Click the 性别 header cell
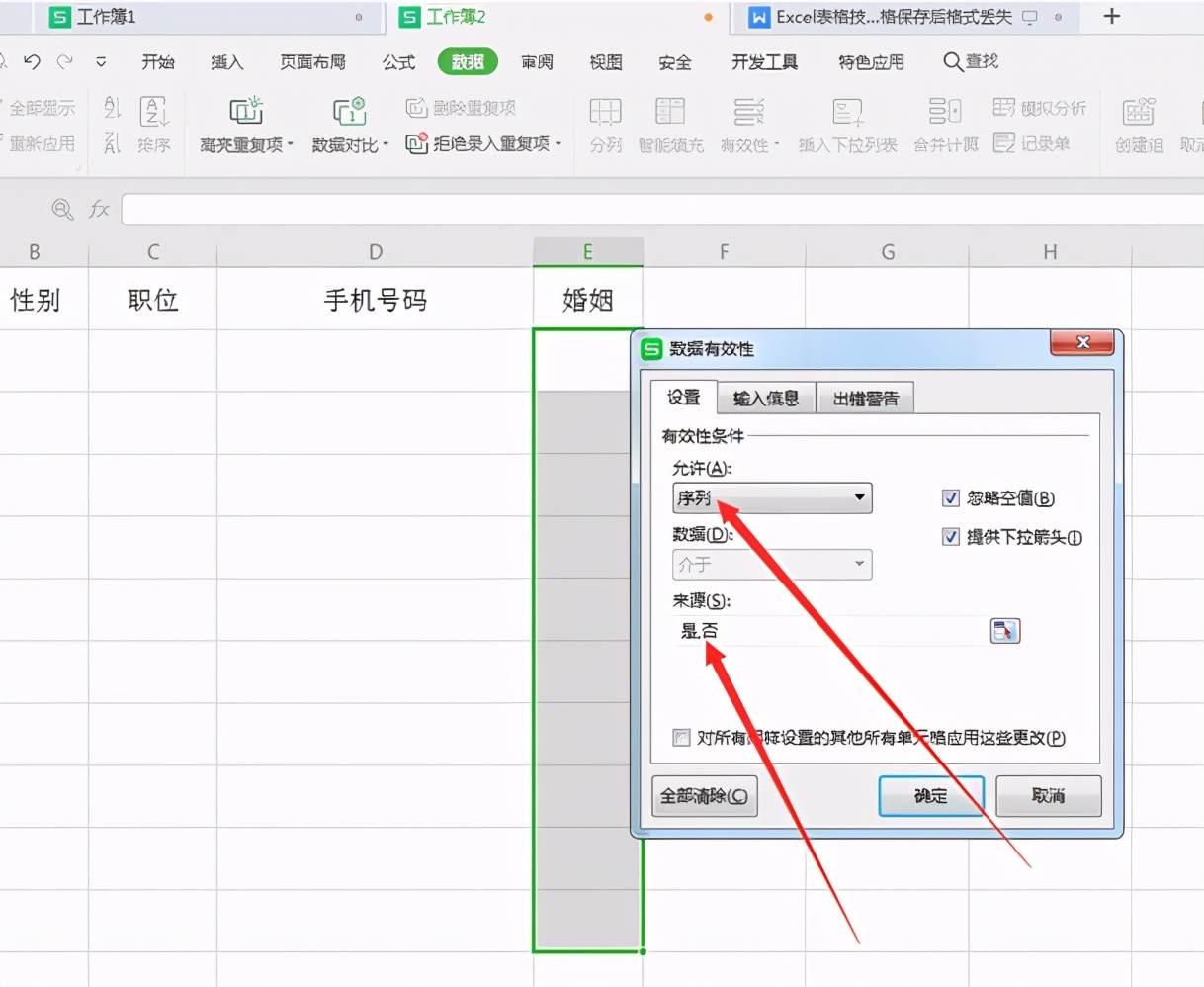This screenshot has height=987, width=1204. (x=44, y=299)
